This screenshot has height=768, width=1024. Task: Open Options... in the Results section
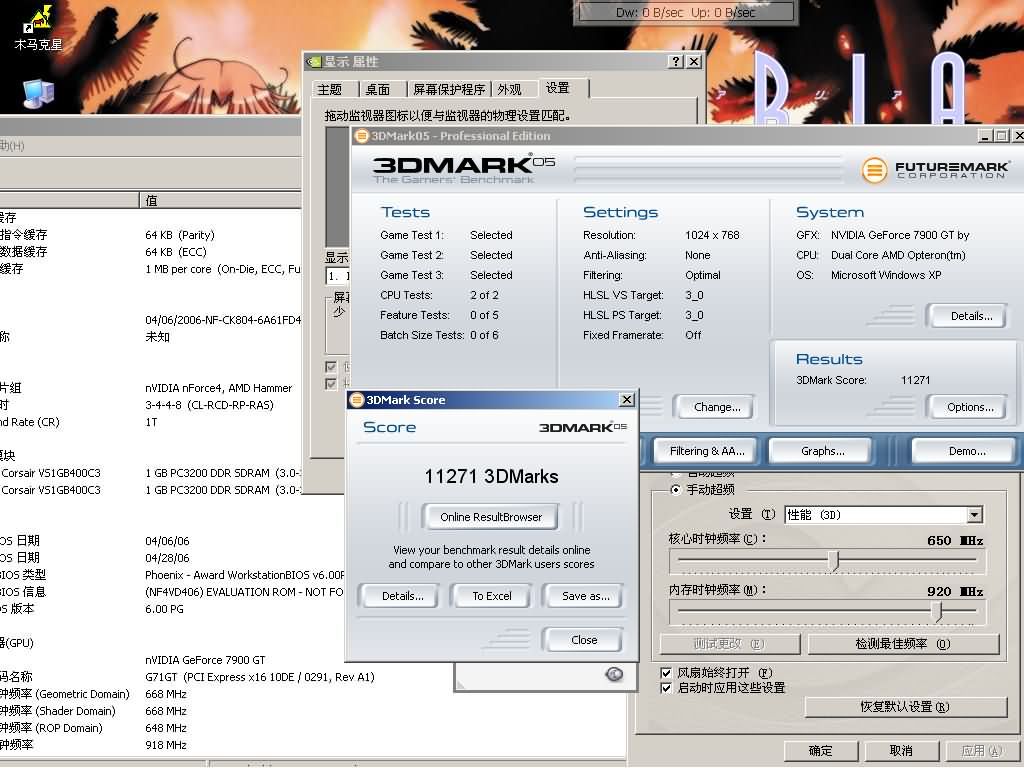pyautogui.click(x=970, y=407)
